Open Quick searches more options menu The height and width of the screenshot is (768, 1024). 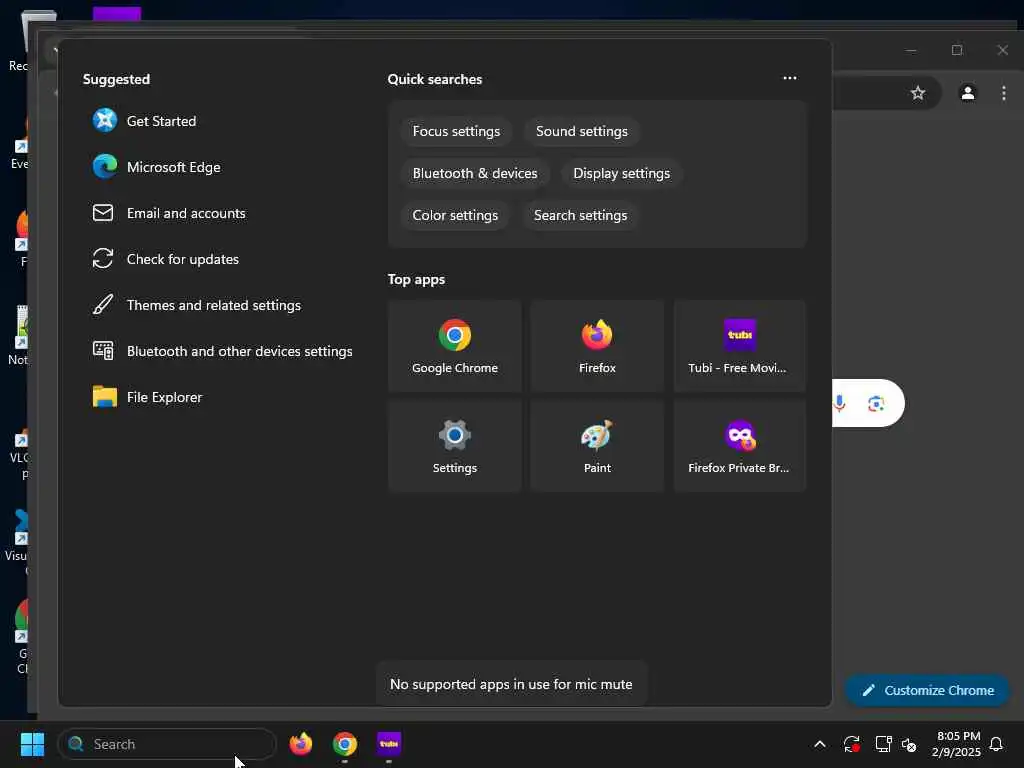(x=790, y=78)
